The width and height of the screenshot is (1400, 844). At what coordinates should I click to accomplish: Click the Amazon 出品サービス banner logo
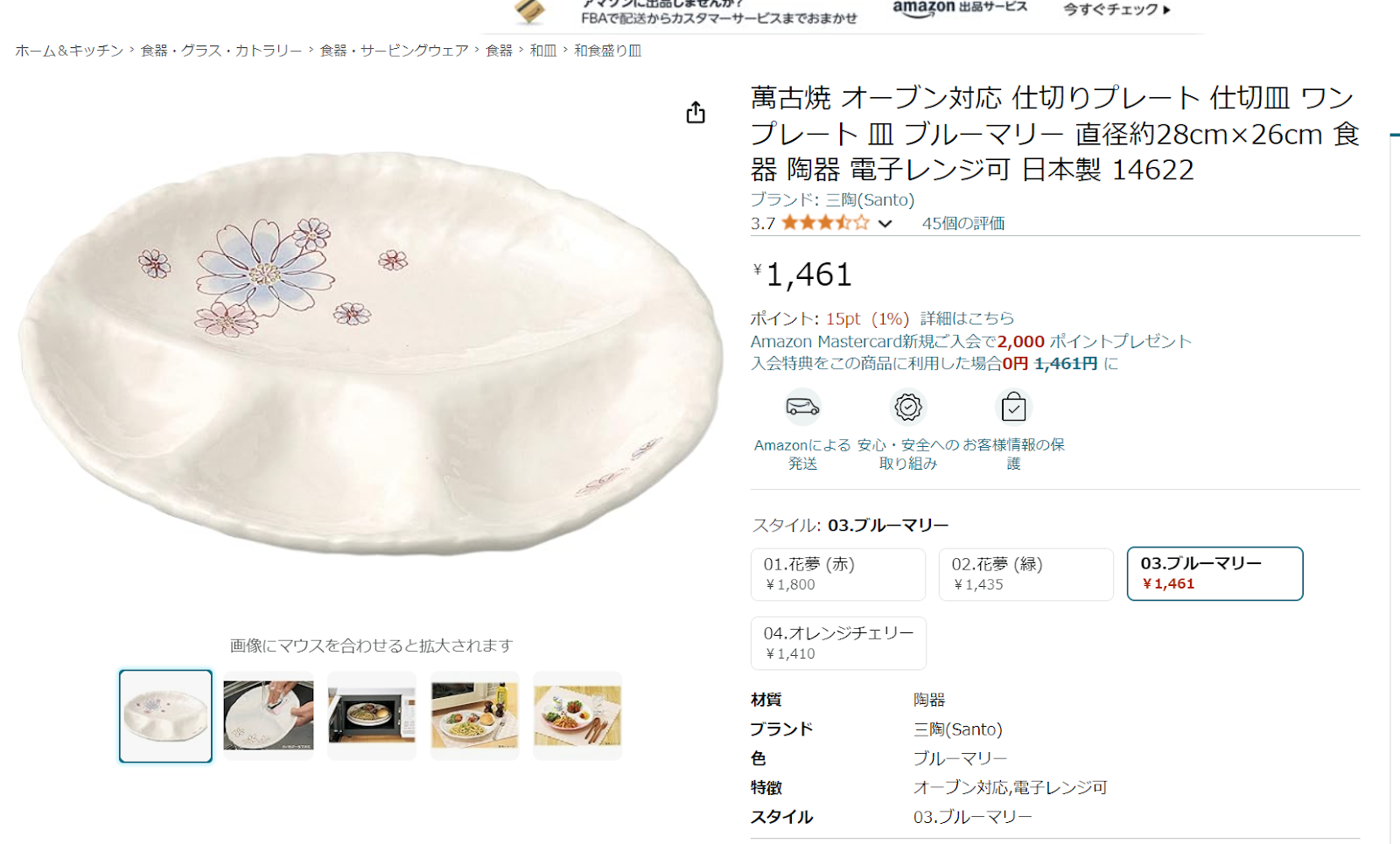pyautogui.click(x=959, y=8)
